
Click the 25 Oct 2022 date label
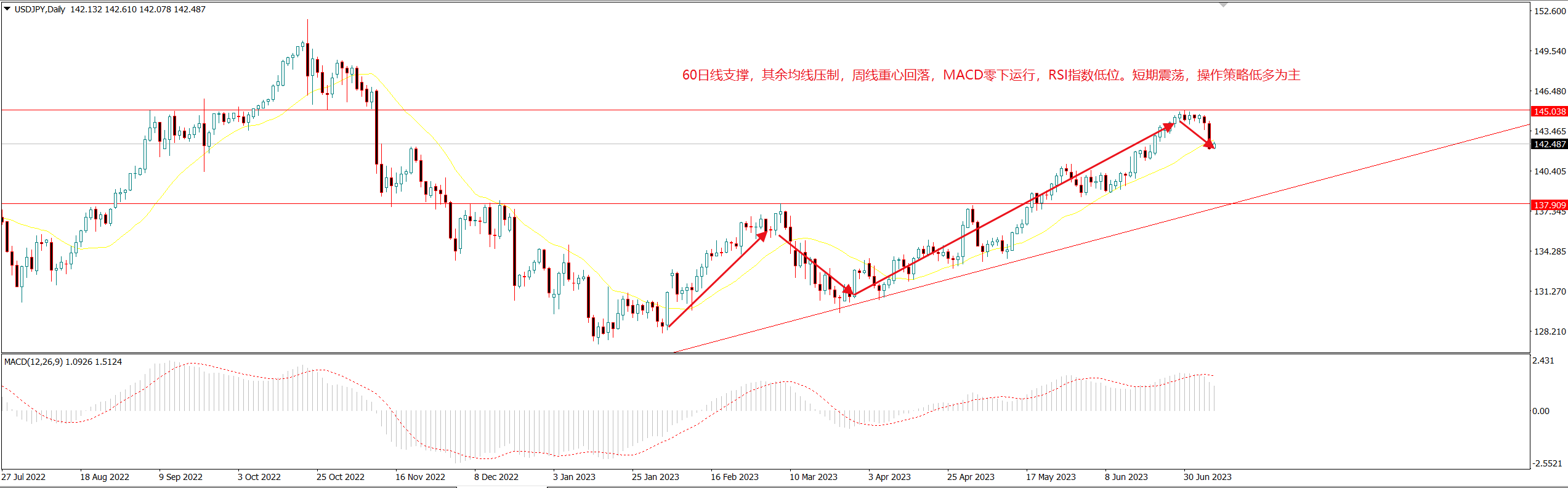click(341, 477)
